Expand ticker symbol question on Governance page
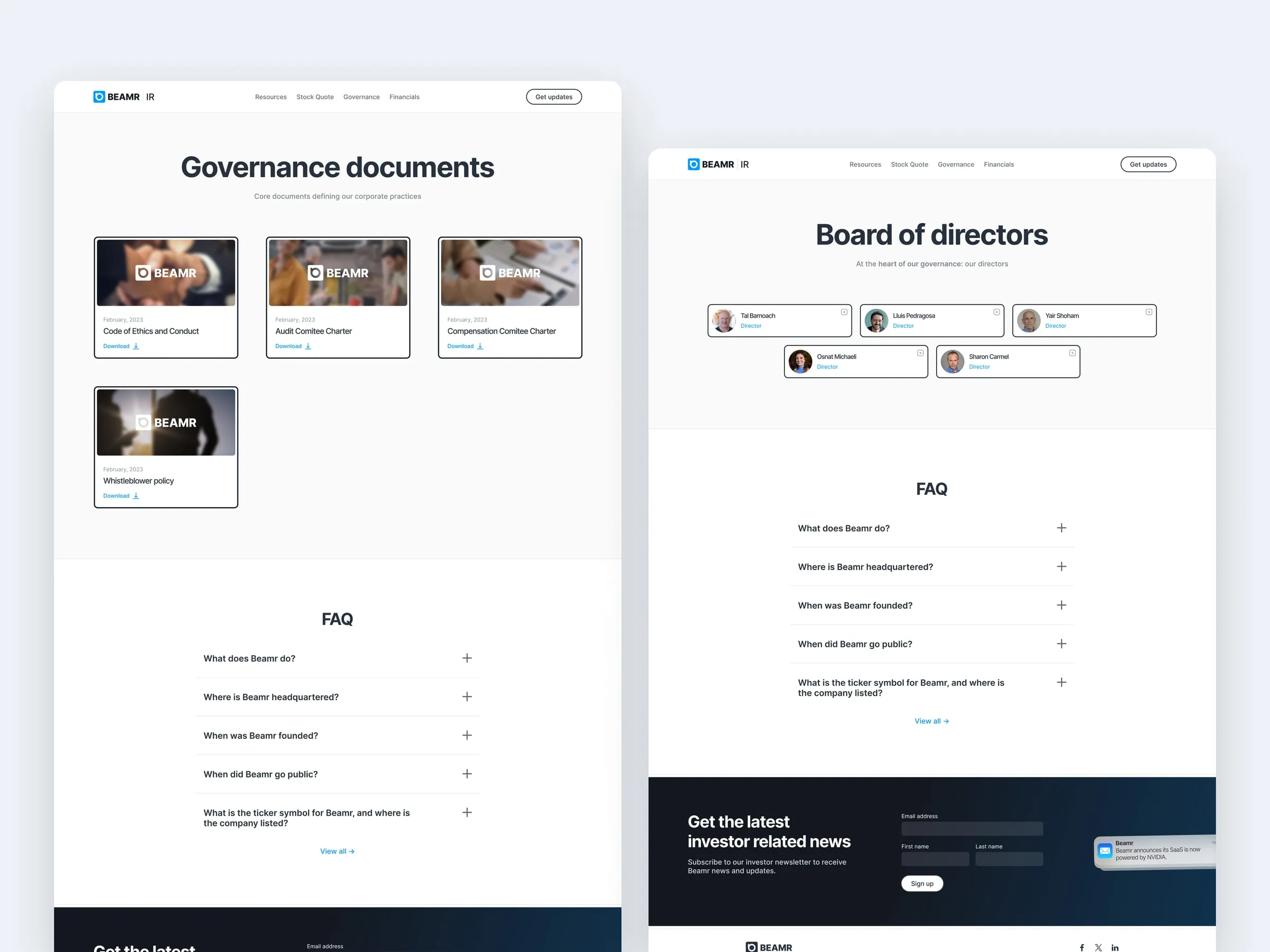The width and height of the screenshot is (1270, 952). click(x=467, y=812)
